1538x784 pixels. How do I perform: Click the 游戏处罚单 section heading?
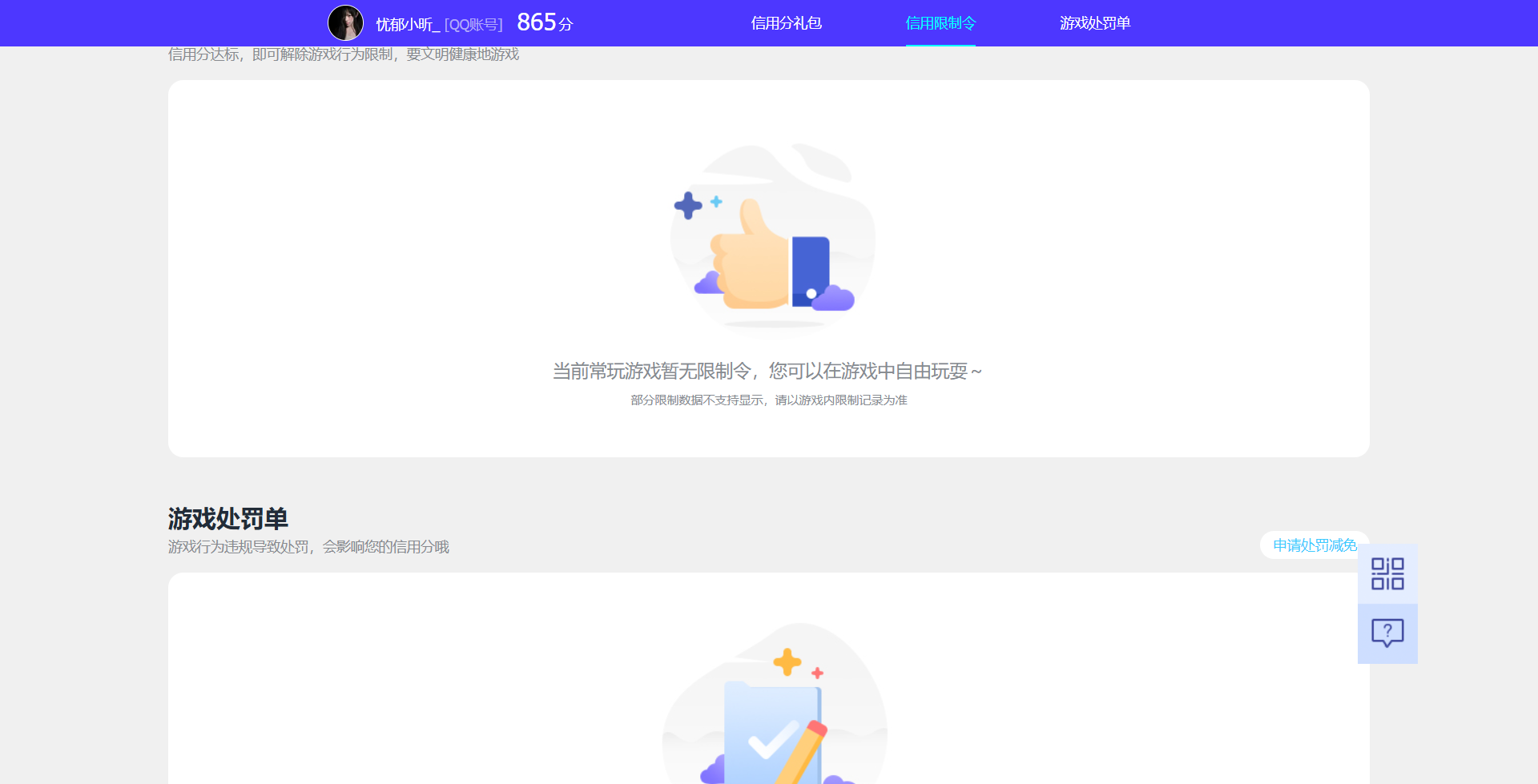coord(227,518)
